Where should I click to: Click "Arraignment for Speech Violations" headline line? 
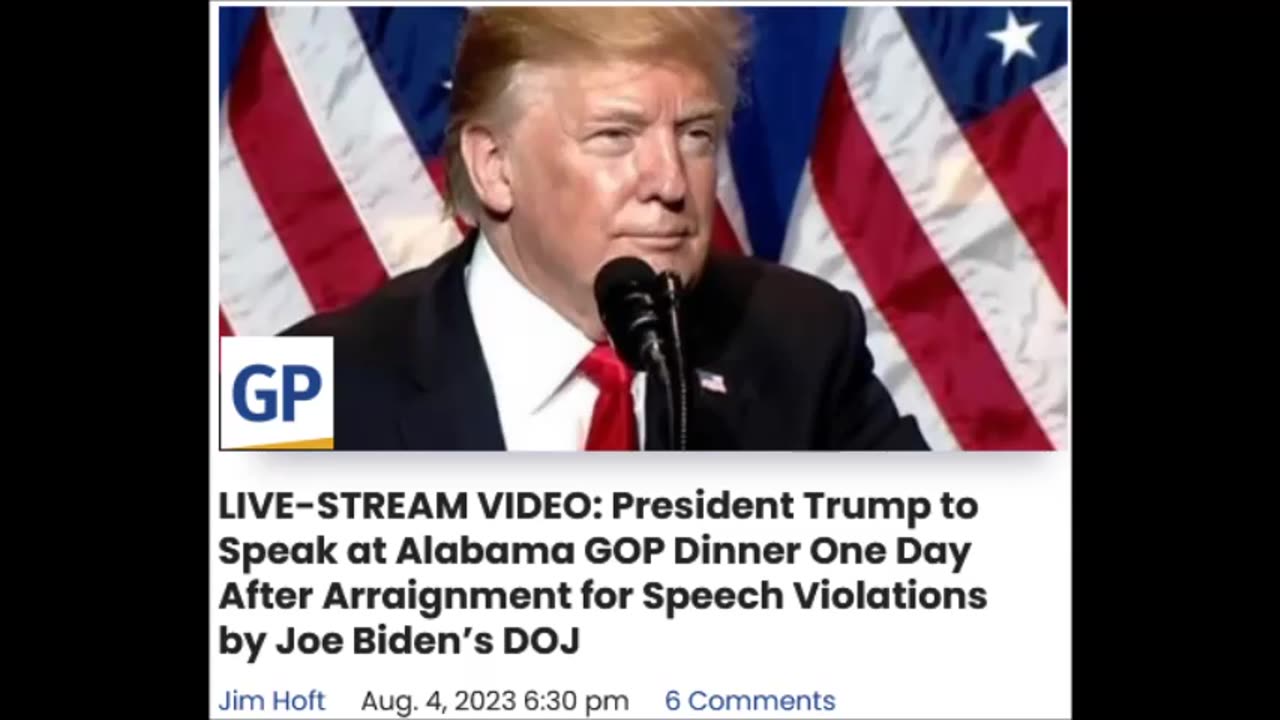(x=654, y=596)
